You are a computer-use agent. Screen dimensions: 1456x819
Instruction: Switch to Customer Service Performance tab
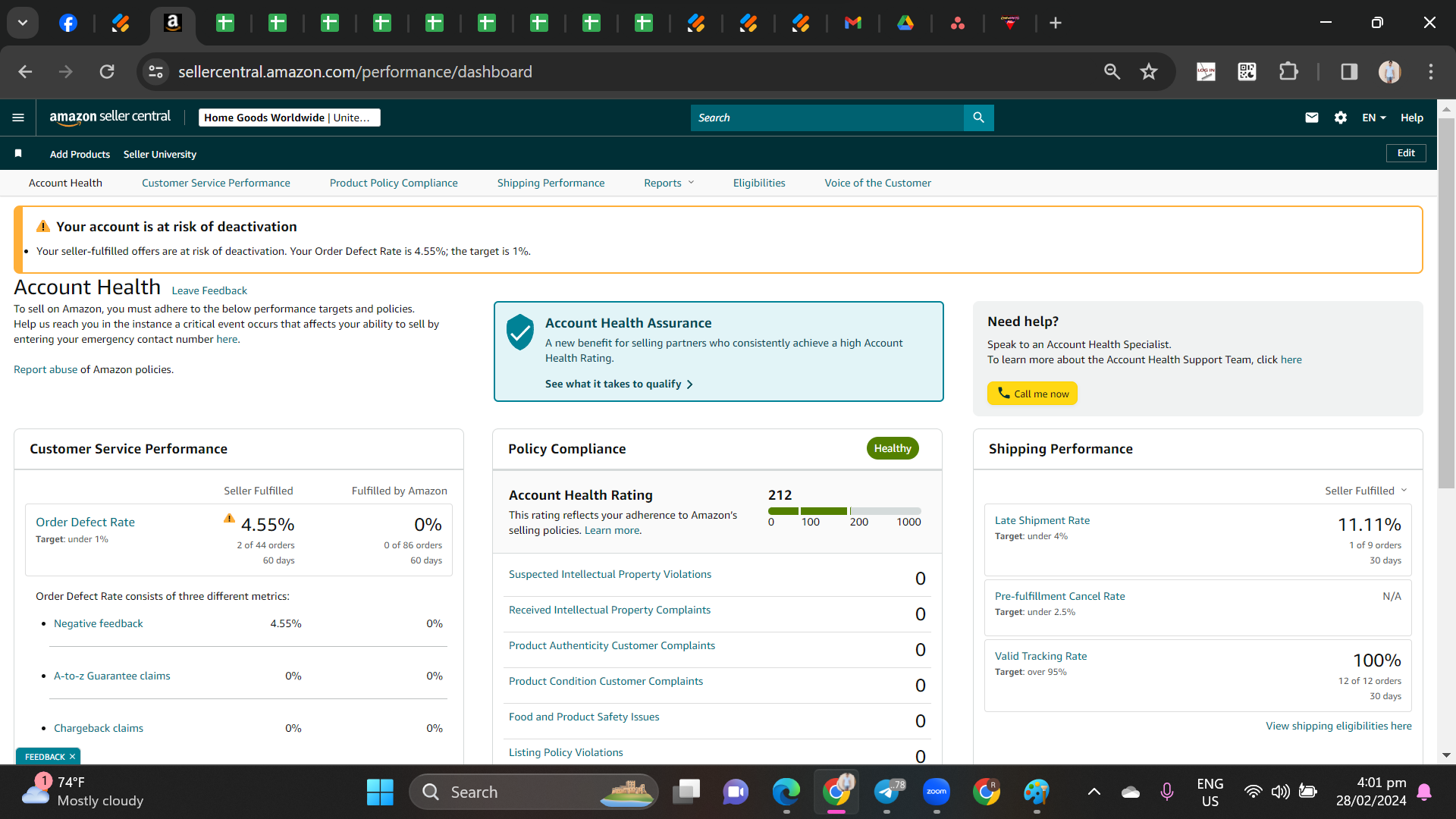pos(216,183)
